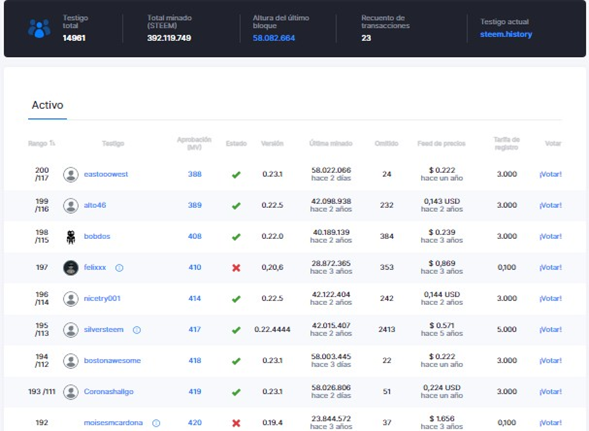589x431 pixels.
Task: Vote for witness Coronashallgo
Action: (x=550, y=392)
